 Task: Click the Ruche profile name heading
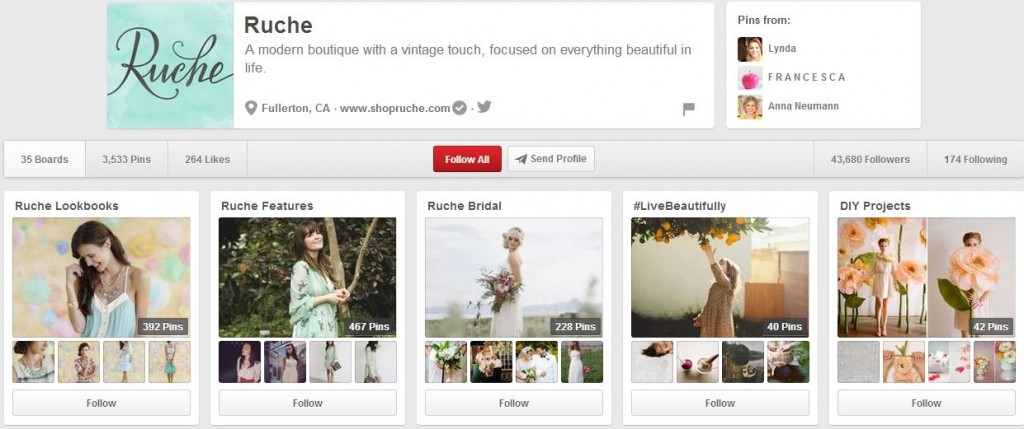coord(278,25)
